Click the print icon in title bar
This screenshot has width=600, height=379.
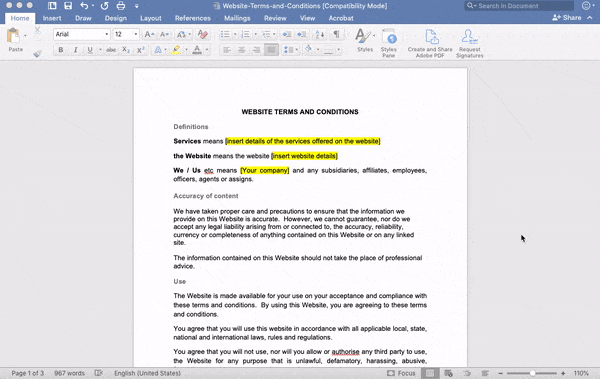click(x=121, y=6)
